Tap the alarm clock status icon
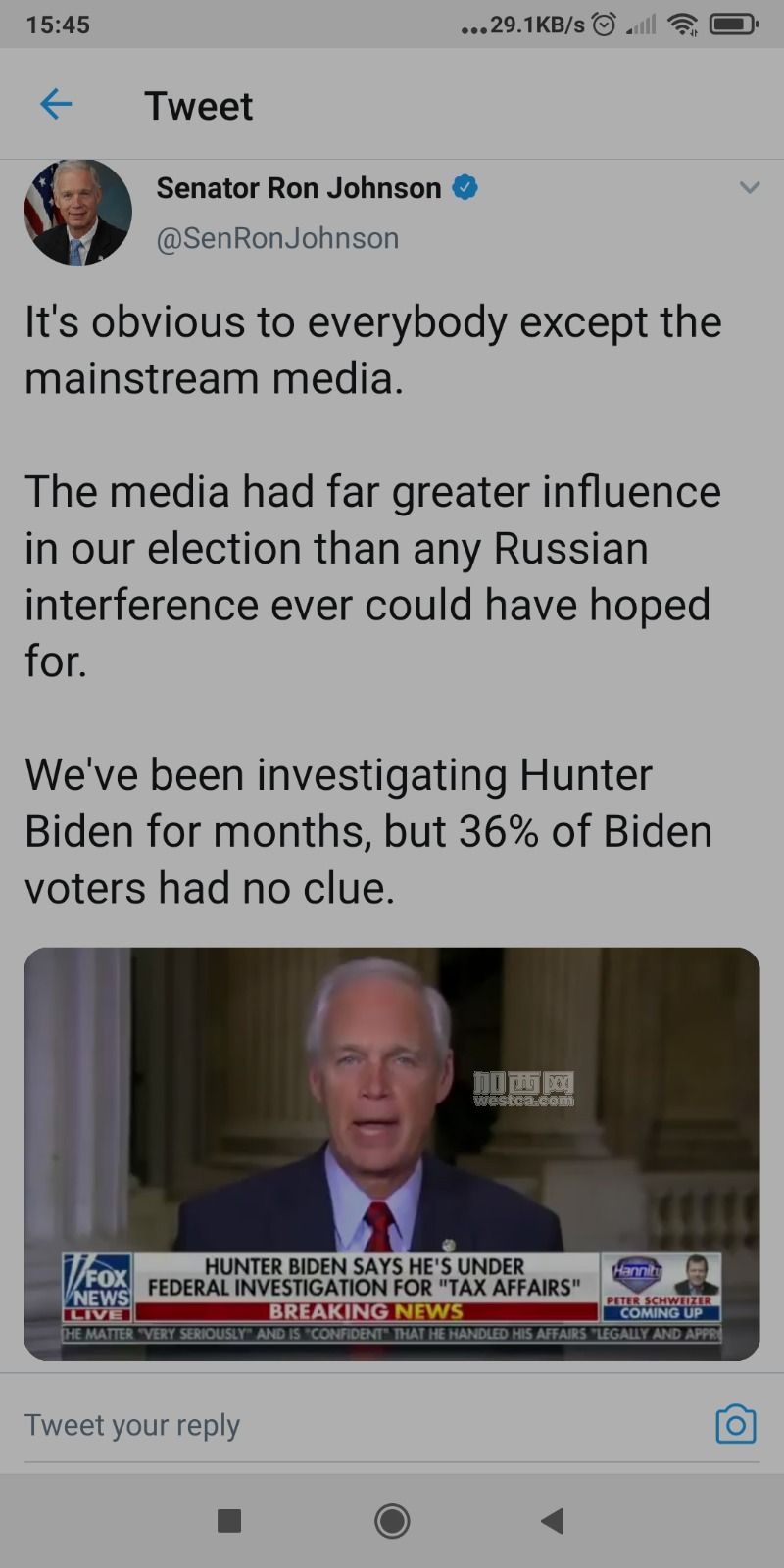 click(606, 24)
